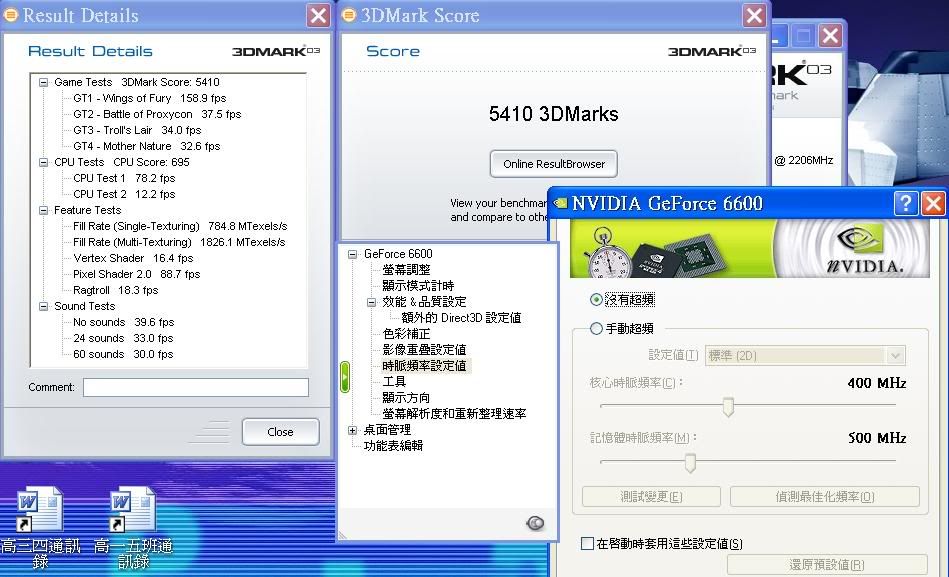This screenshot has height=577, width=949.
Task: Click the 偵測最佳化頻率 button
Action: 824,496
